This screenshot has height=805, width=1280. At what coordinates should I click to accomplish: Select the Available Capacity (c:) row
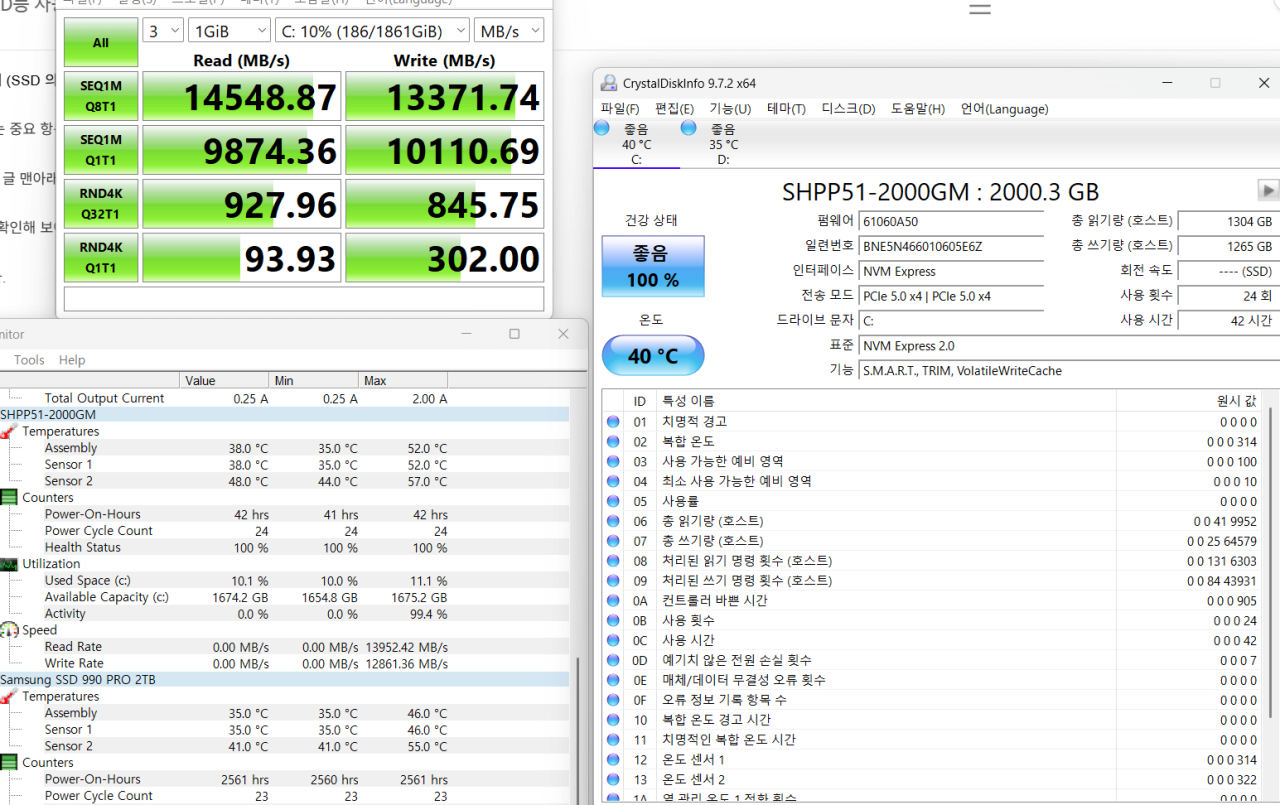tap(284, 597)
